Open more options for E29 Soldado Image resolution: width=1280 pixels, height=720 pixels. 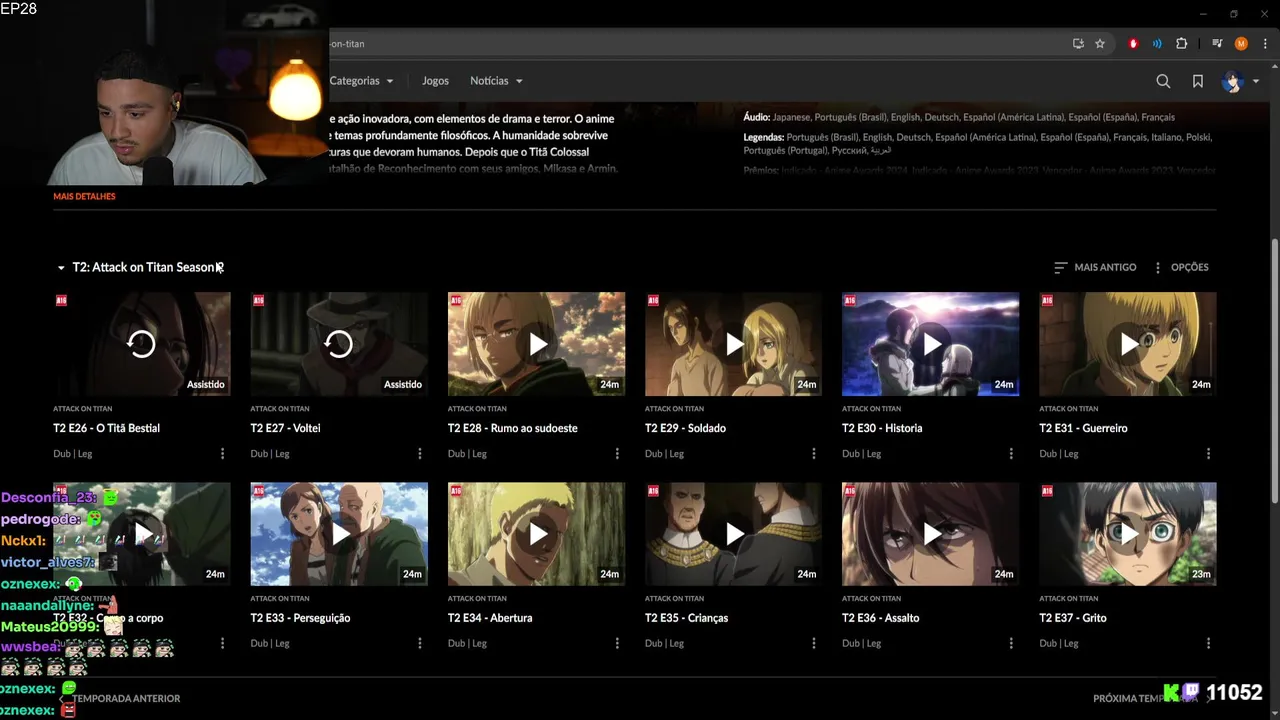[x=814, y=454]
